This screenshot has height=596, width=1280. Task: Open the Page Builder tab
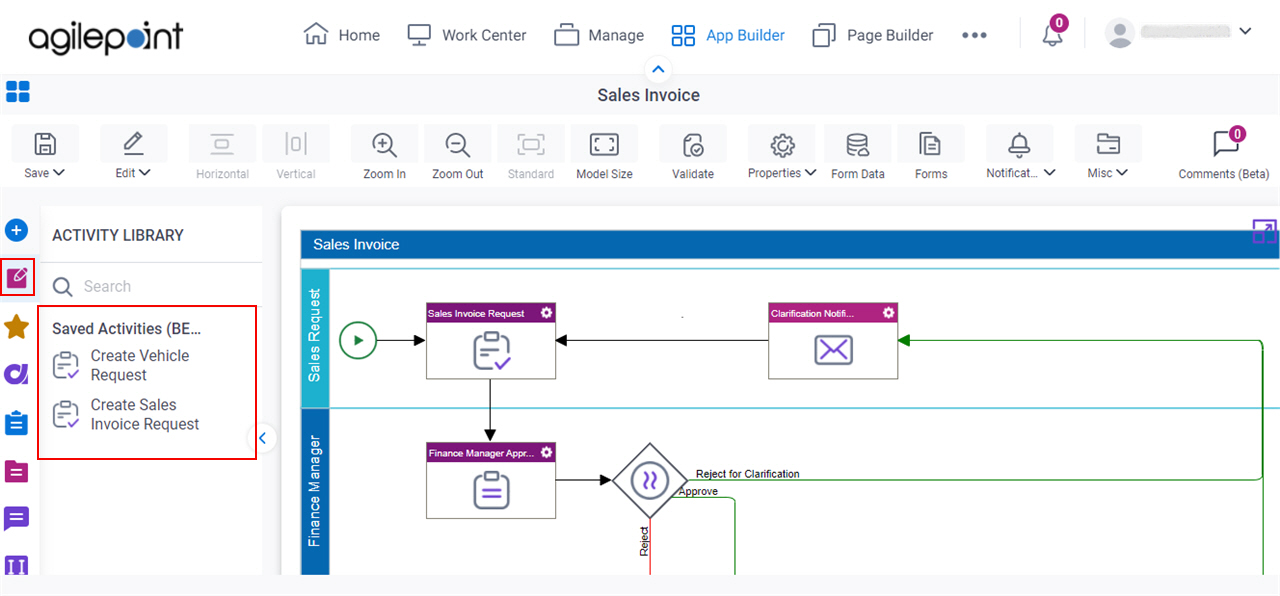coord(873,35)
